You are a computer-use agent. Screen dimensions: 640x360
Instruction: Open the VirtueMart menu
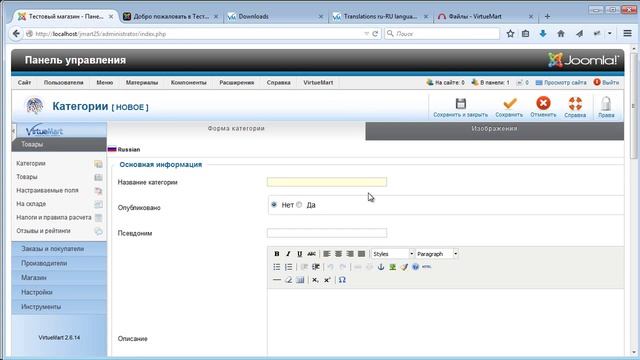click(318, 82)
